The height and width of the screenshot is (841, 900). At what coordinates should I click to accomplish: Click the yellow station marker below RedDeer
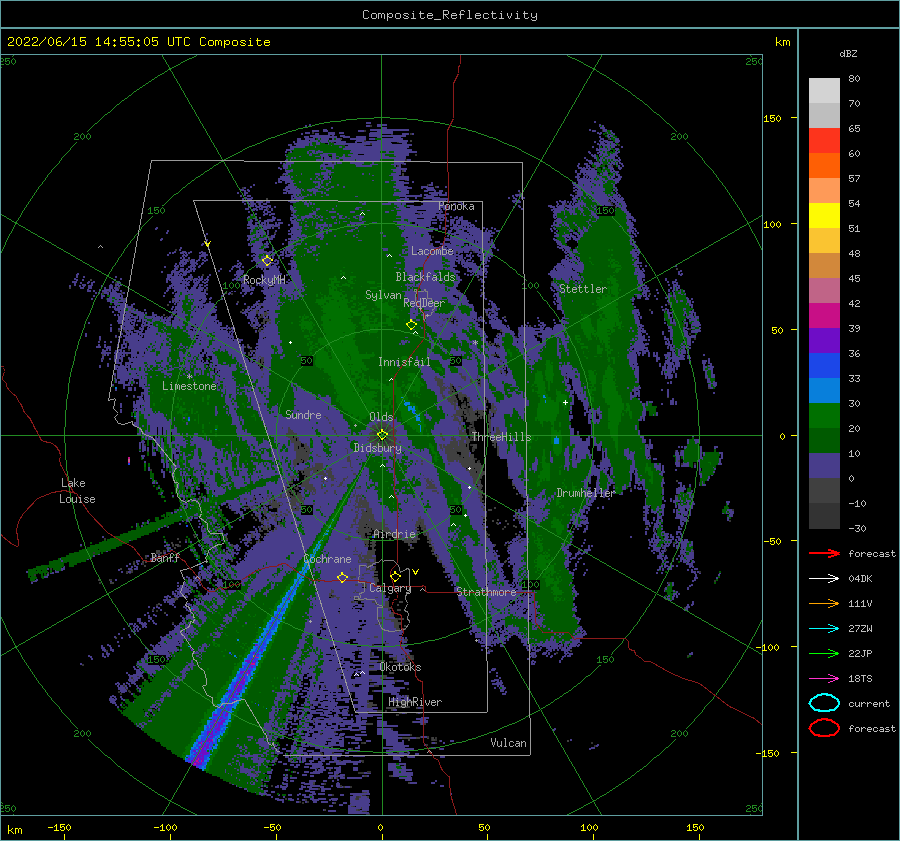tap(411, 325)
